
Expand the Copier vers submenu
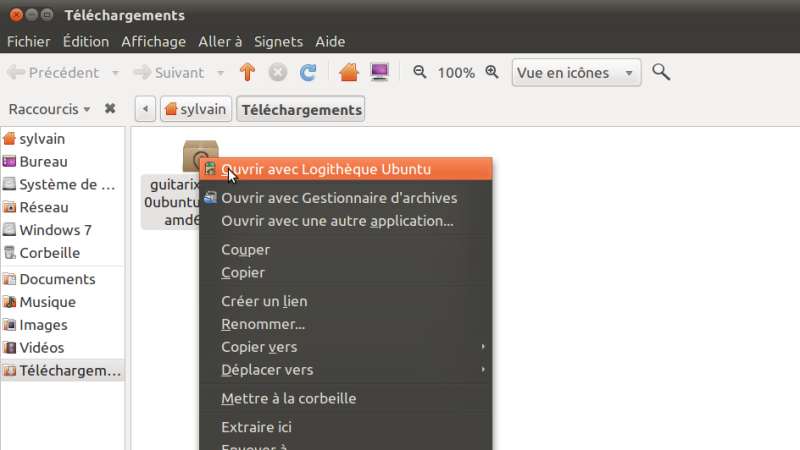pos(346,347)
